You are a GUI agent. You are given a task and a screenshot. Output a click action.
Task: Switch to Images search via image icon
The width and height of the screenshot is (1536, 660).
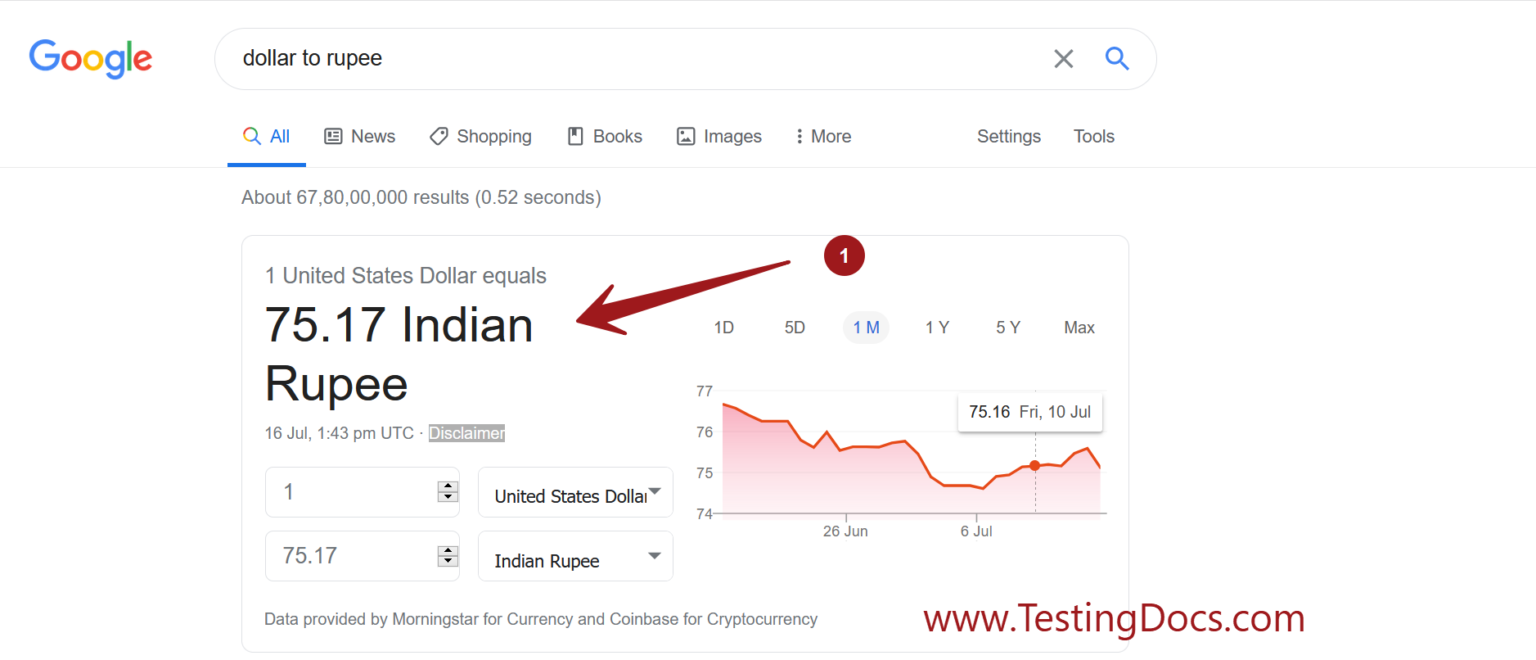718,136
